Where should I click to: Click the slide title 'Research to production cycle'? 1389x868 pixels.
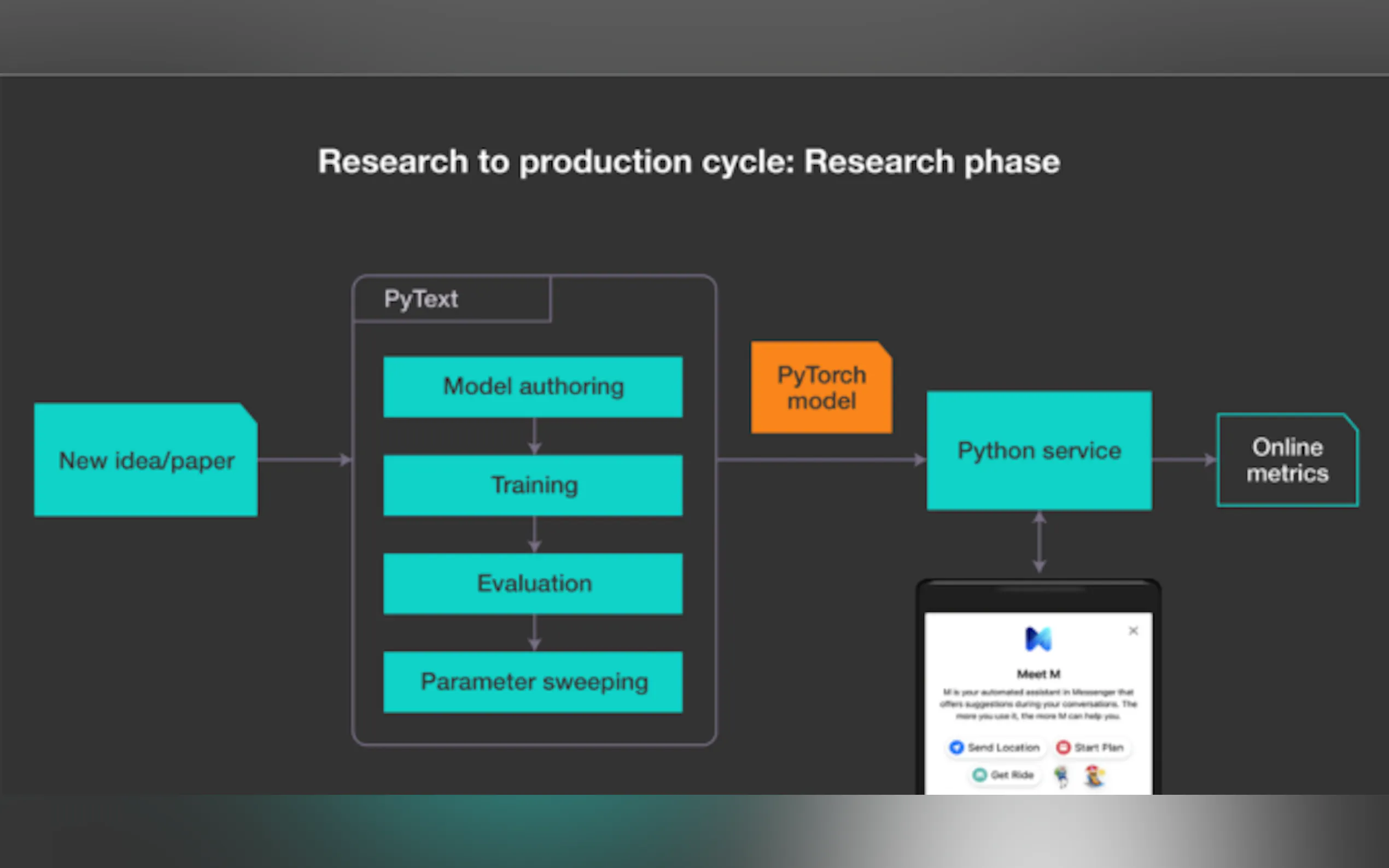tap(689, 161)
